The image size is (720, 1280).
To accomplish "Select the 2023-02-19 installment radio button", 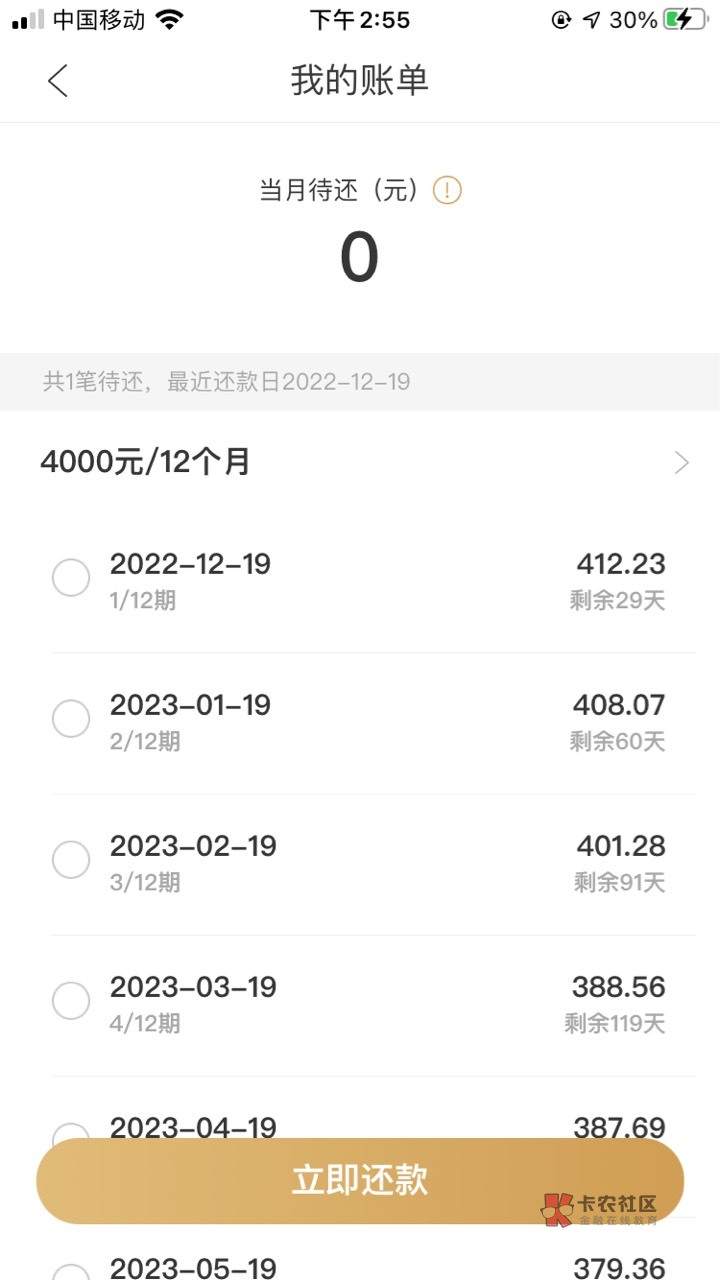I will [x=71, y=860].
